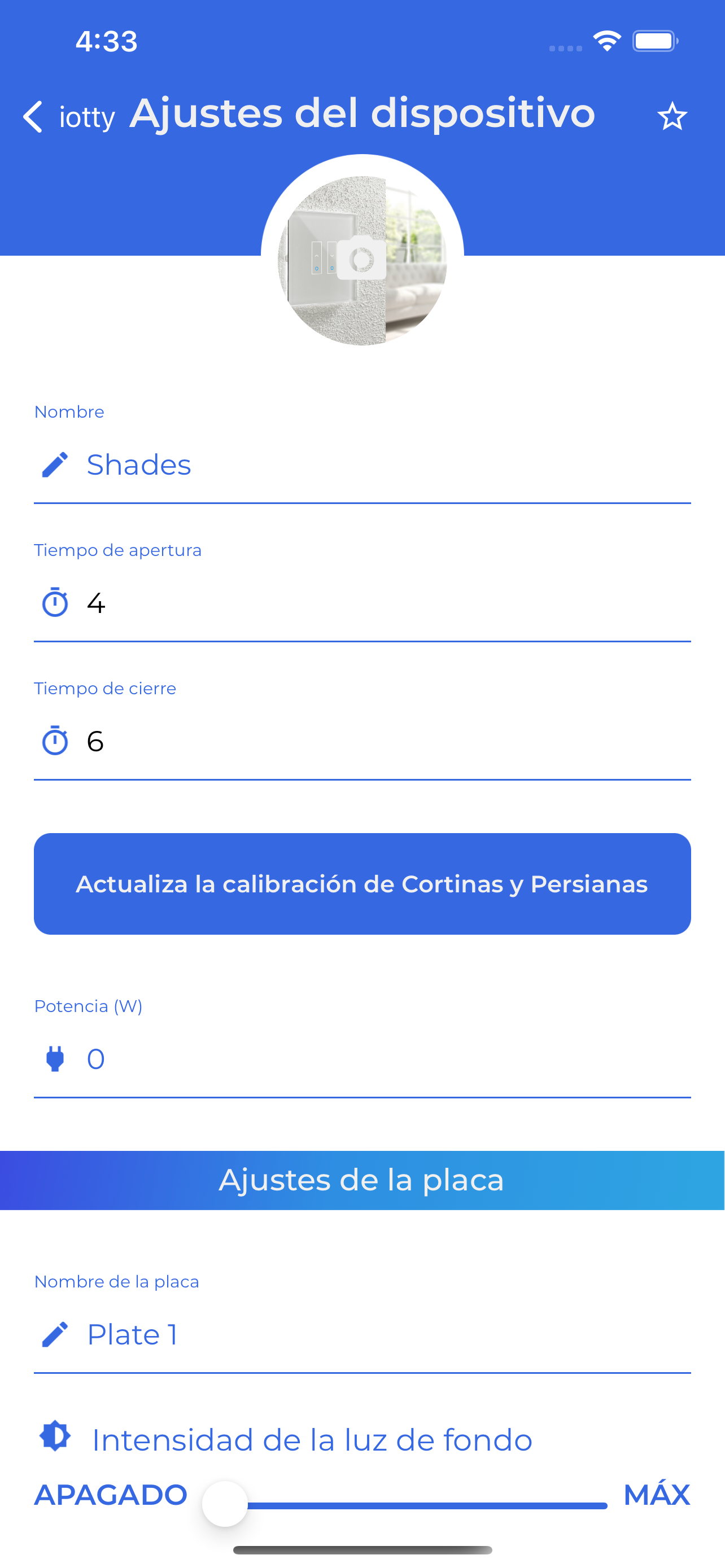Mark device as favorite with star icon

click(672, 116)
